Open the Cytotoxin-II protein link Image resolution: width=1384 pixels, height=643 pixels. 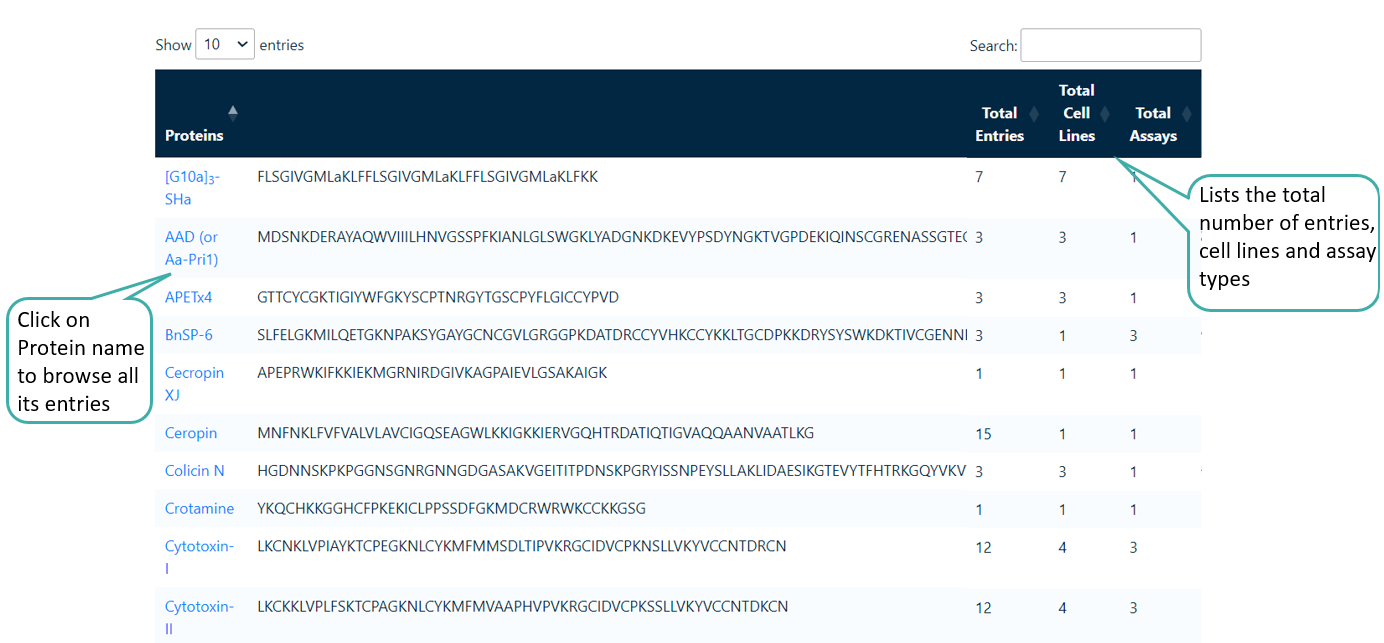(x=199, y=617)
